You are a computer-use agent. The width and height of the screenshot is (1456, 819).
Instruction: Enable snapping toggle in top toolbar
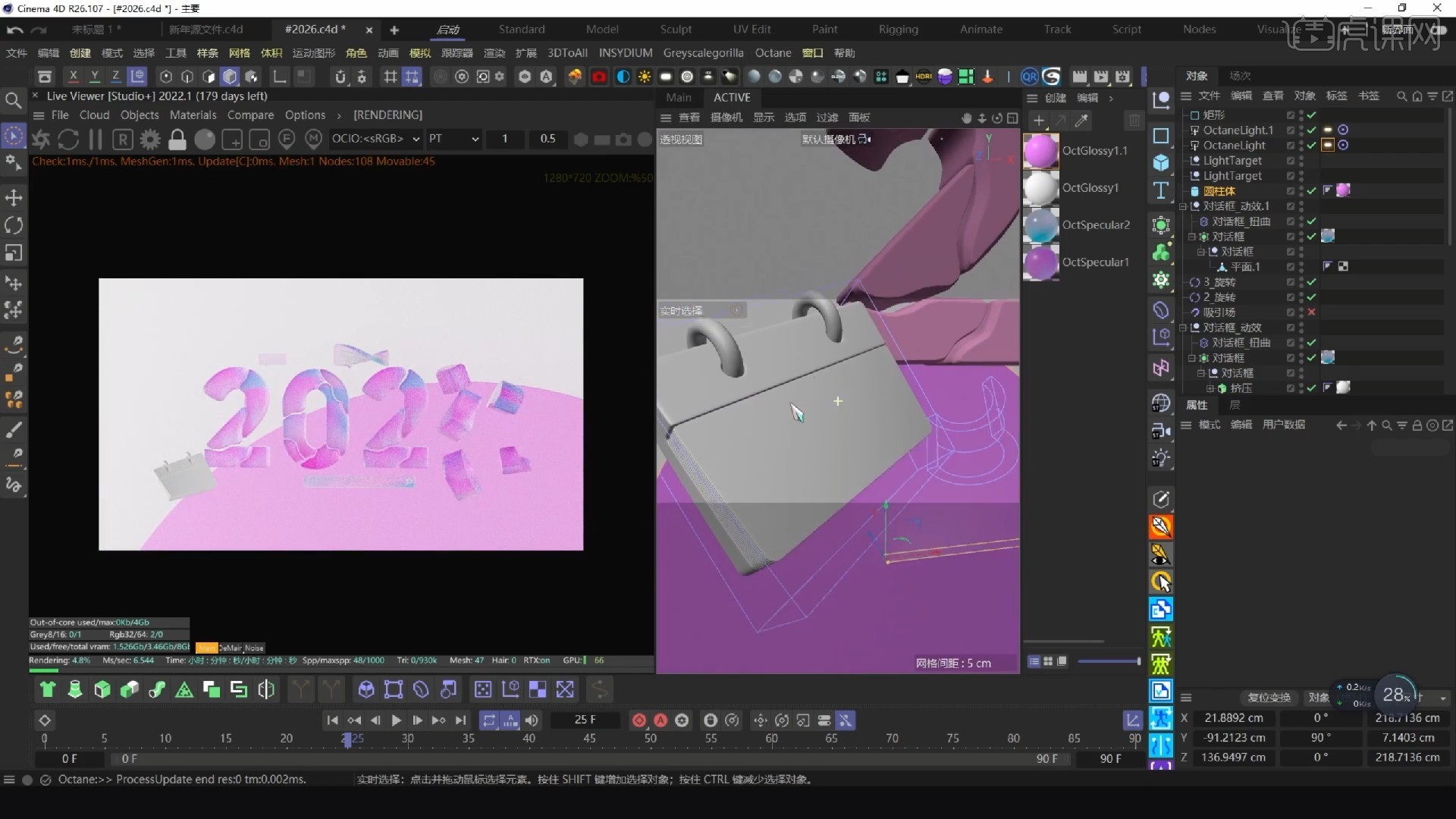340,77
